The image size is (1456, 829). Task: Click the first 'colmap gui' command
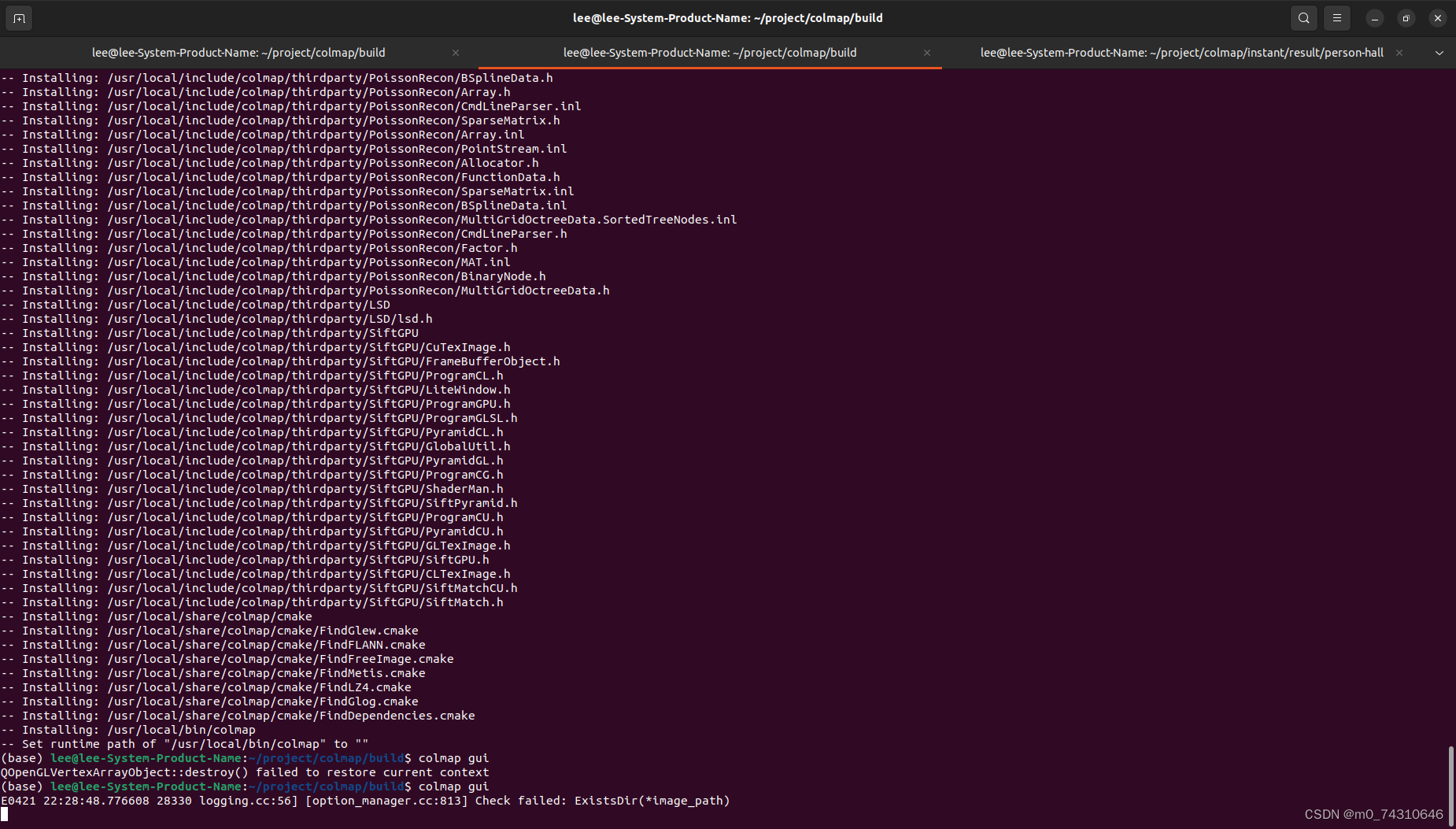coord(453,758)
